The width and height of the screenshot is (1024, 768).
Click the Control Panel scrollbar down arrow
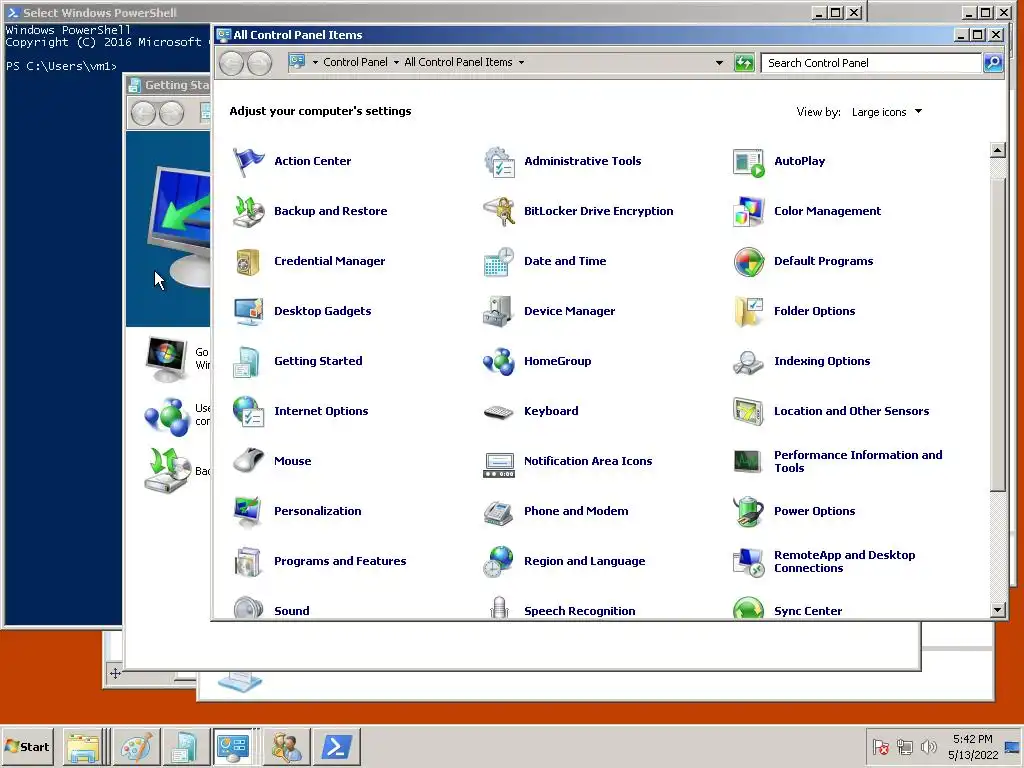(x=997, y=610)
